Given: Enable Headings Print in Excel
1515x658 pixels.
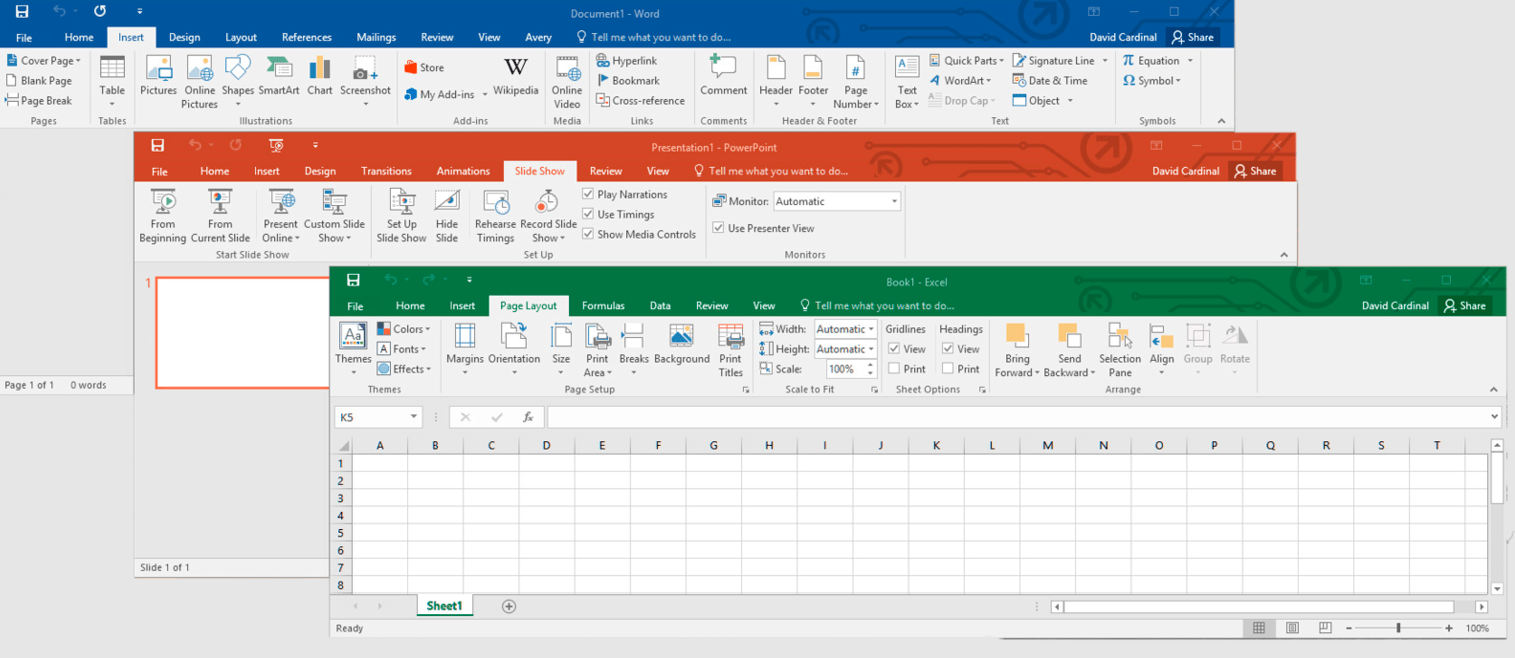Looking at the screenshot, I should [x=948, y=369].
